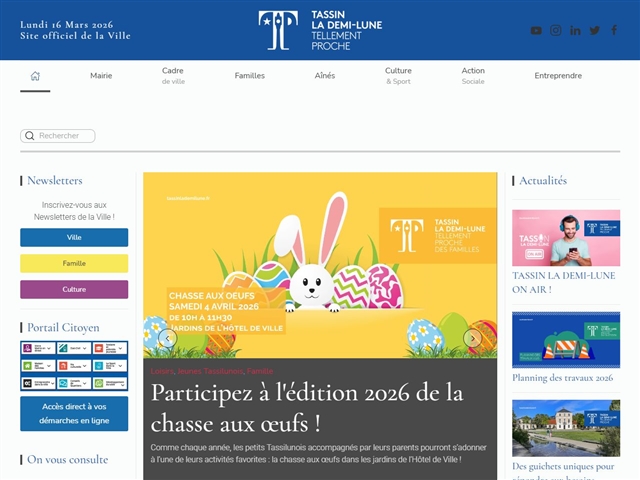Click the On vous consulte heading

(67, 460)
